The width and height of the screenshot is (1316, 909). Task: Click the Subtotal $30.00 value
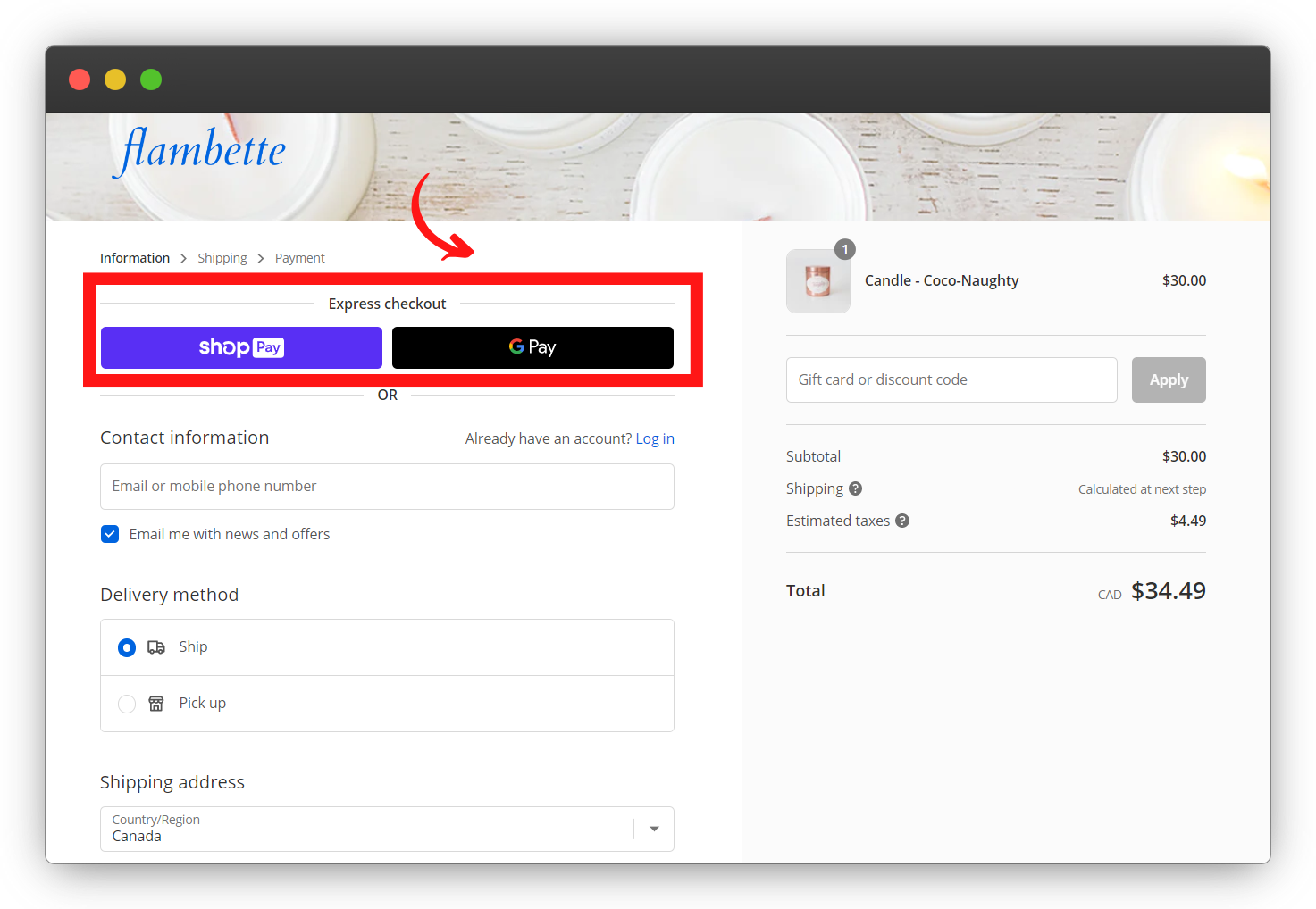(1184, 456)
